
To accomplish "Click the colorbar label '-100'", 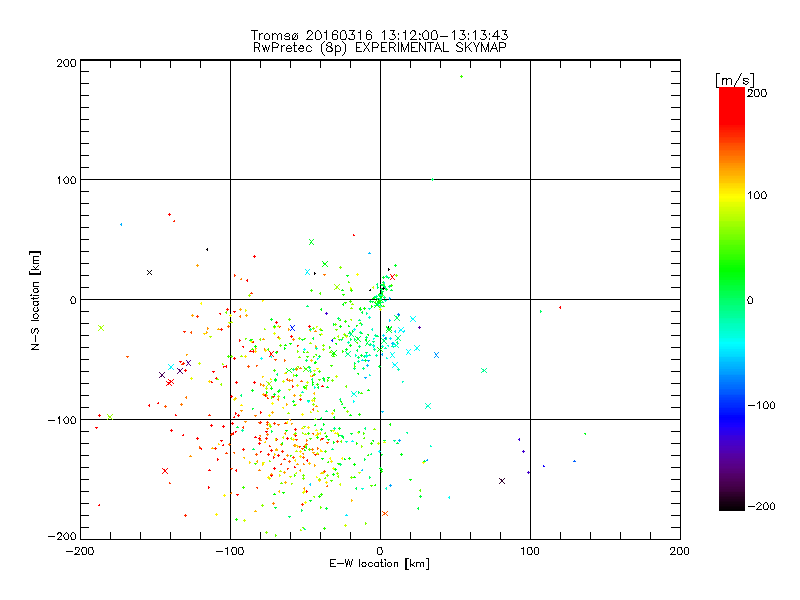I will [761, 406].
